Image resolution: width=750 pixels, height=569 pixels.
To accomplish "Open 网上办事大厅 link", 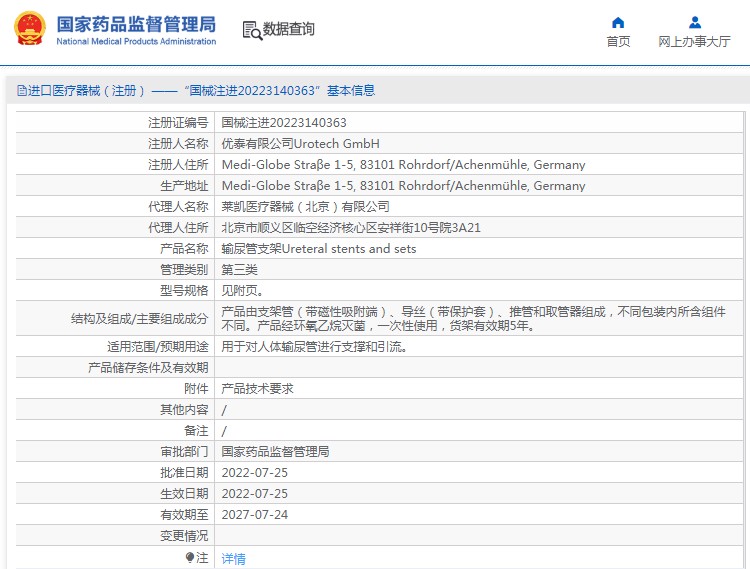I will (695, 42).
